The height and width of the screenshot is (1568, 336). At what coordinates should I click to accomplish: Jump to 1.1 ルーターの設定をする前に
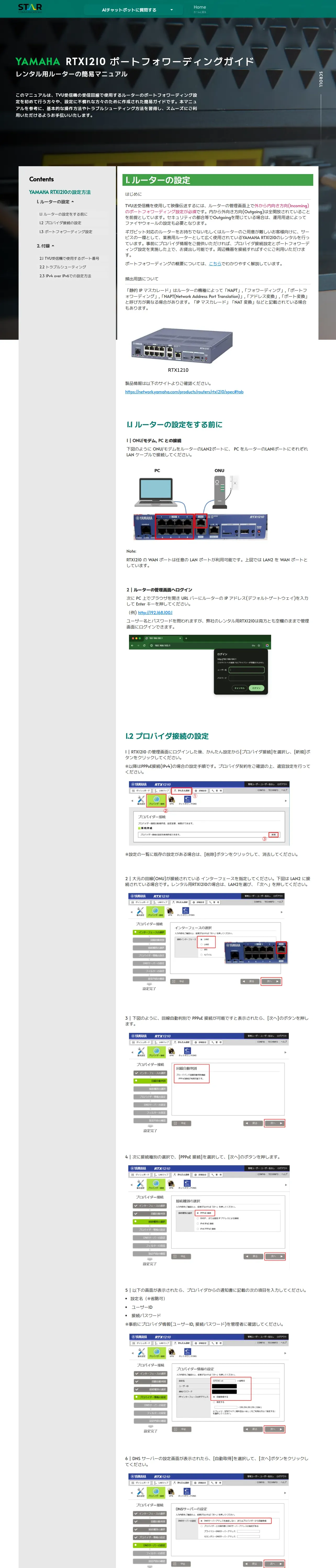[x=63, y=214]
